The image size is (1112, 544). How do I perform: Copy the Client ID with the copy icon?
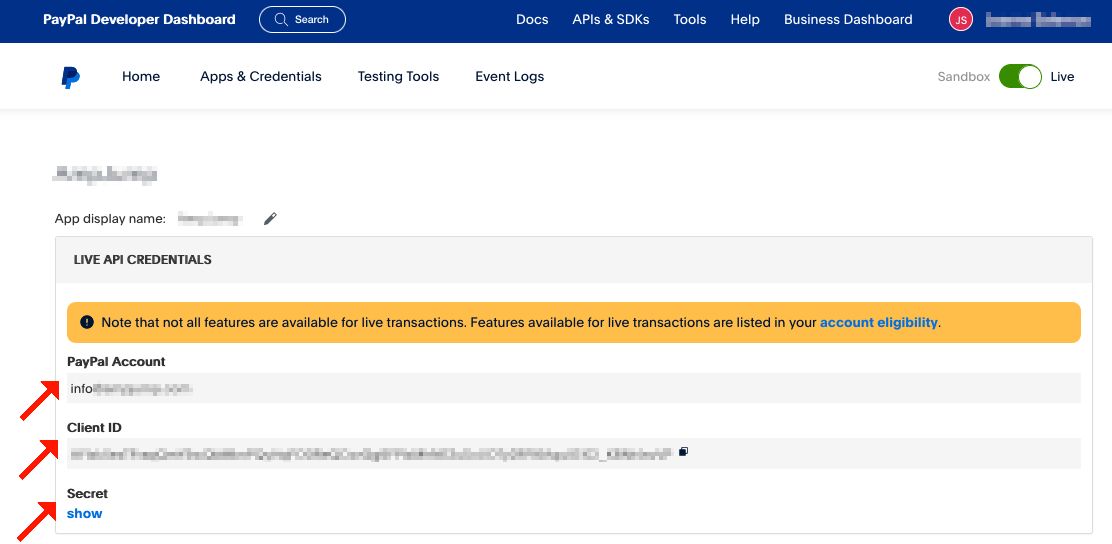click(684, 451)
